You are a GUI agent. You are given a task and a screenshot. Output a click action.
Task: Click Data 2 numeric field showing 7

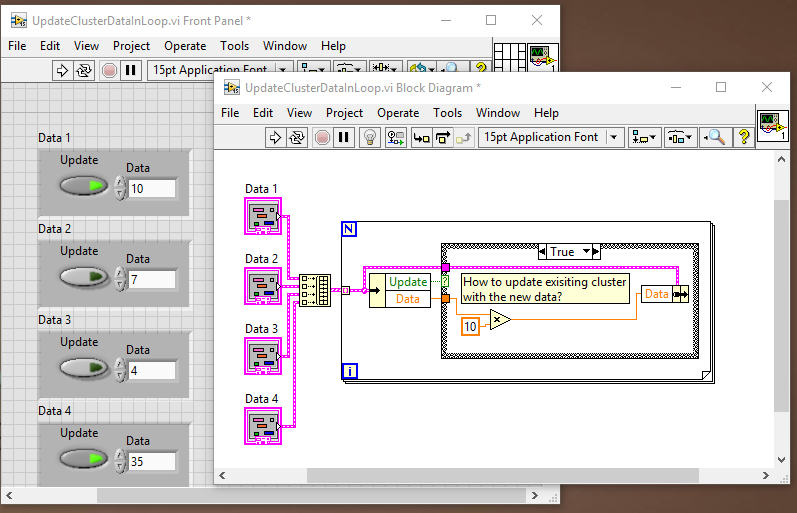pyautogui.click(x=152, y=280)
